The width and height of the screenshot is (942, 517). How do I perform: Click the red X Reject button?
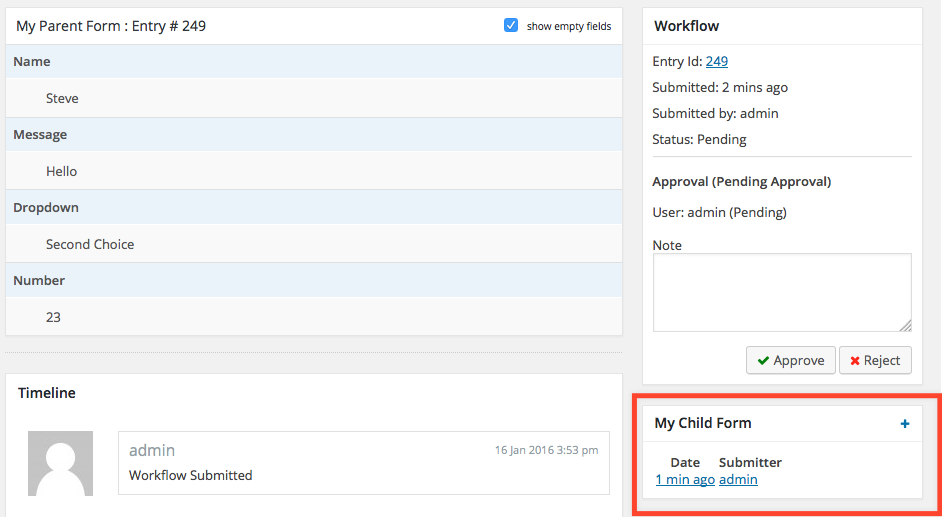point(875,360)
